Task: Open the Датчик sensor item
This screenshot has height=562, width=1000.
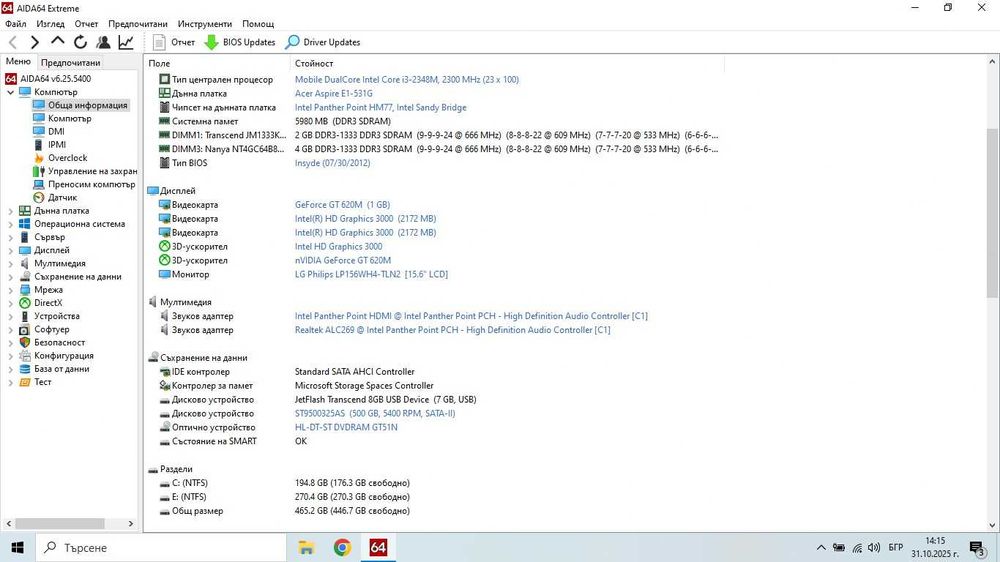Action: [x=62, y=198]
